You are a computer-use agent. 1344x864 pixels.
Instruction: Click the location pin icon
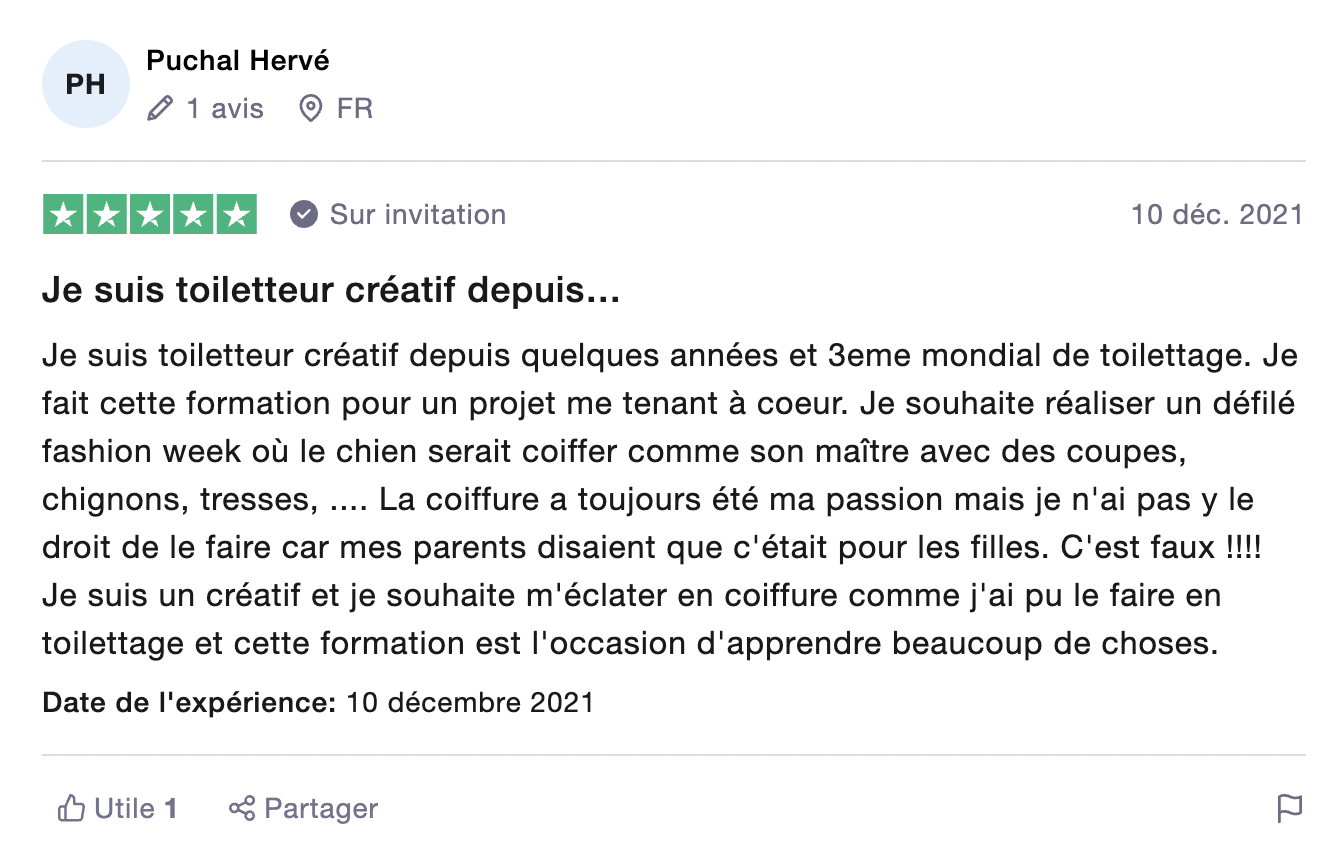(x=311, y=108)
